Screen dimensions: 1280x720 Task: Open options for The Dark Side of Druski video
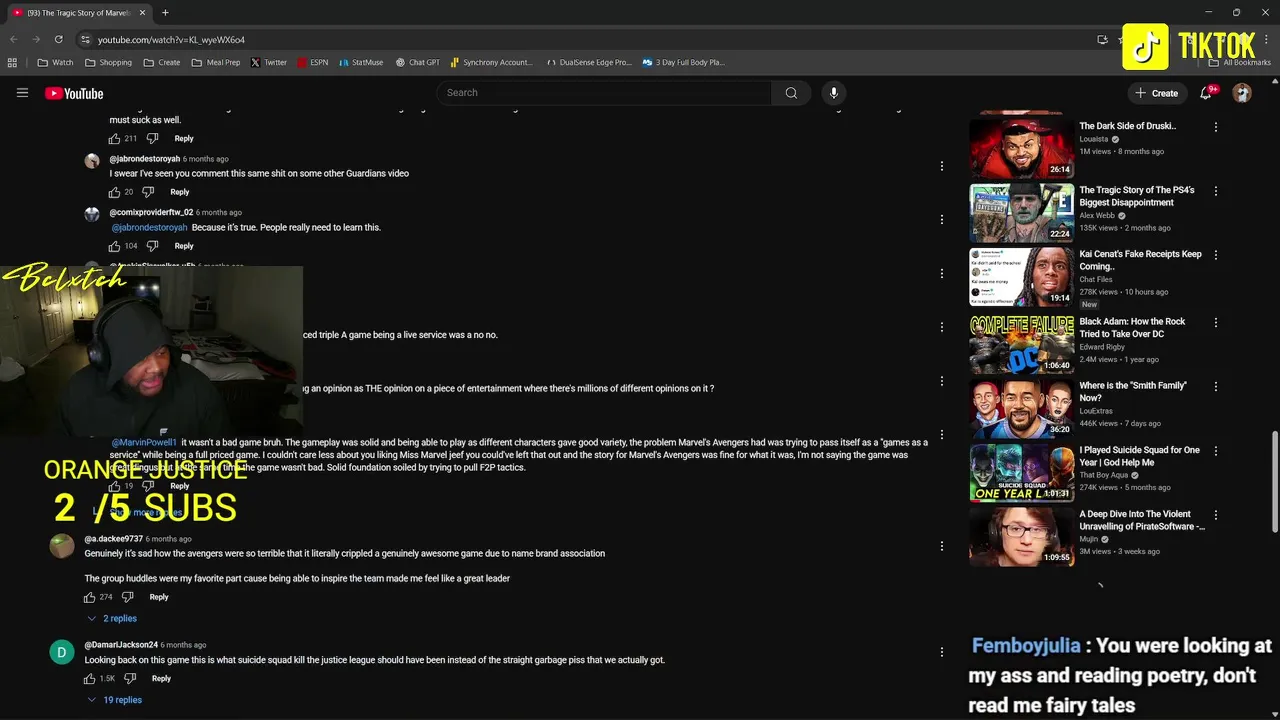[x=1216, y=127]
